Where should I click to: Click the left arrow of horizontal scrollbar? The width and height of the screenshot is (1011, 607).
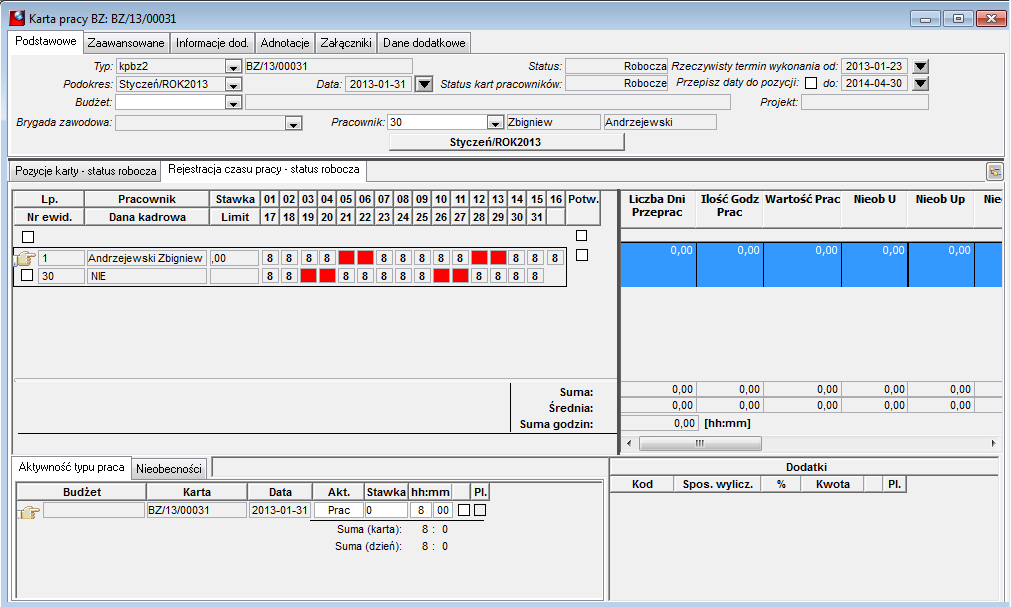[629, 443]
